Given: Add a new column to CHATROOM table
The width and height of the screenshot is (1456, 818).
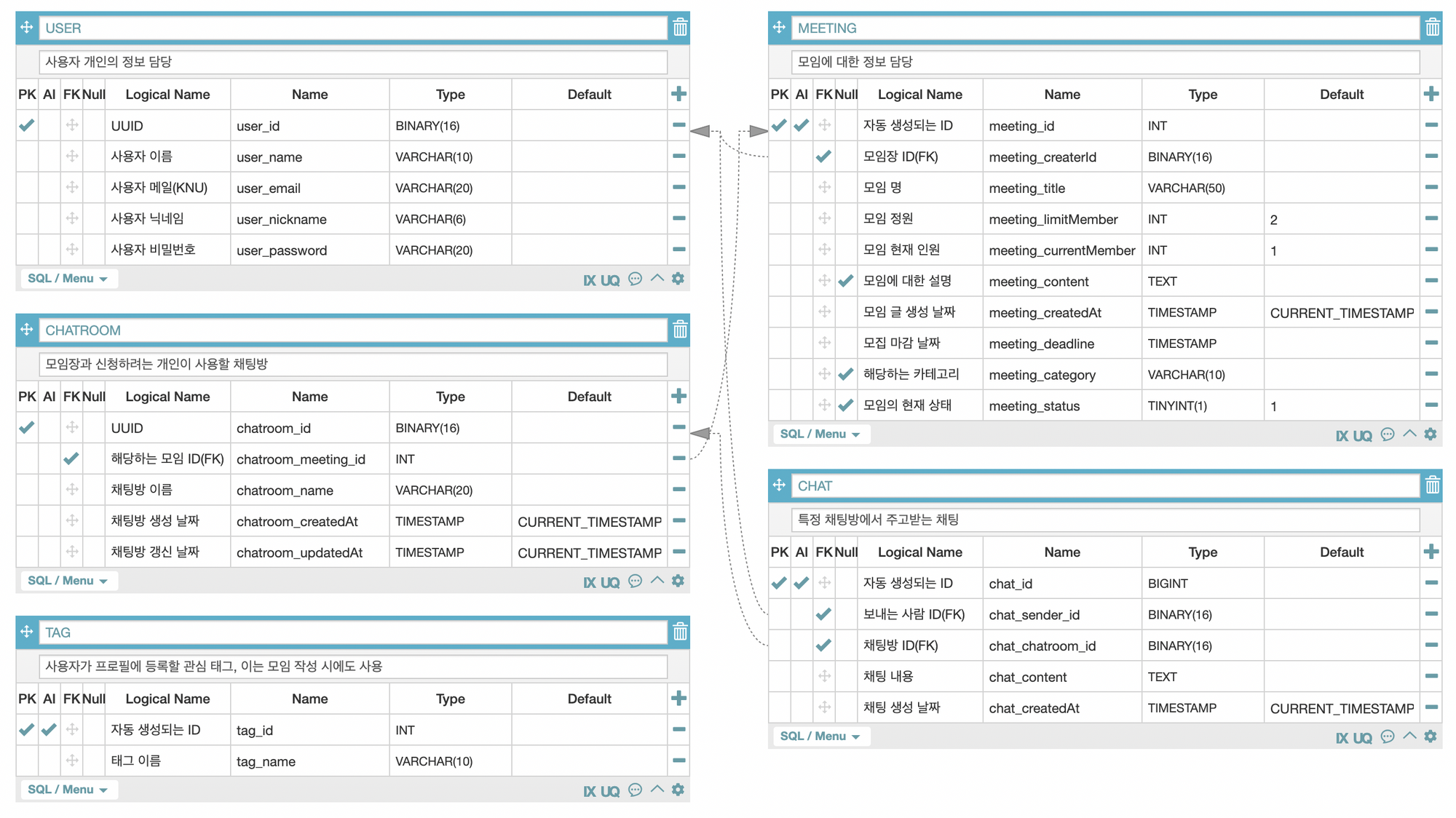Looking at the screenshot, I should [678, 396].
